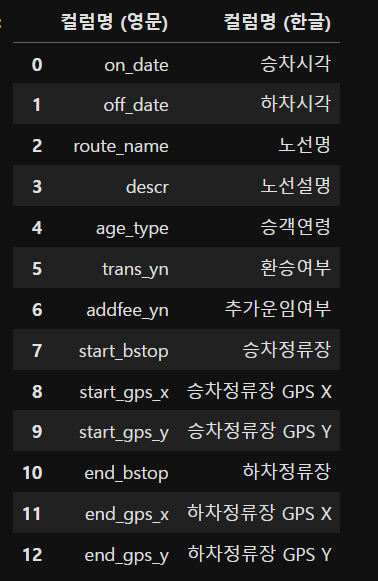The height and width of the screenshot is (581, 378).
Task: Click the row index 11
Action: [32, 514]
